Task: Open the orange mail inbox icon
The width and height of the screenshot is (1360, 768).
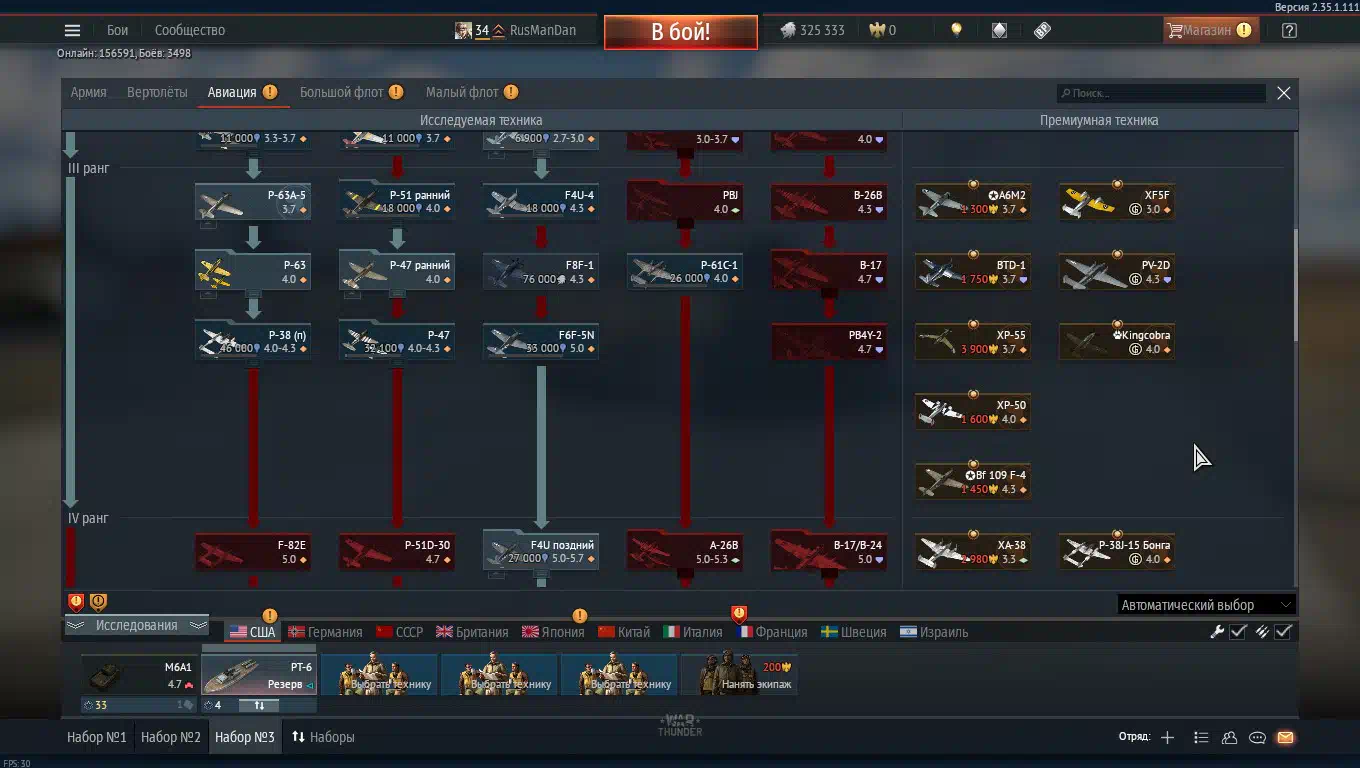Action: coord(1285,737)
